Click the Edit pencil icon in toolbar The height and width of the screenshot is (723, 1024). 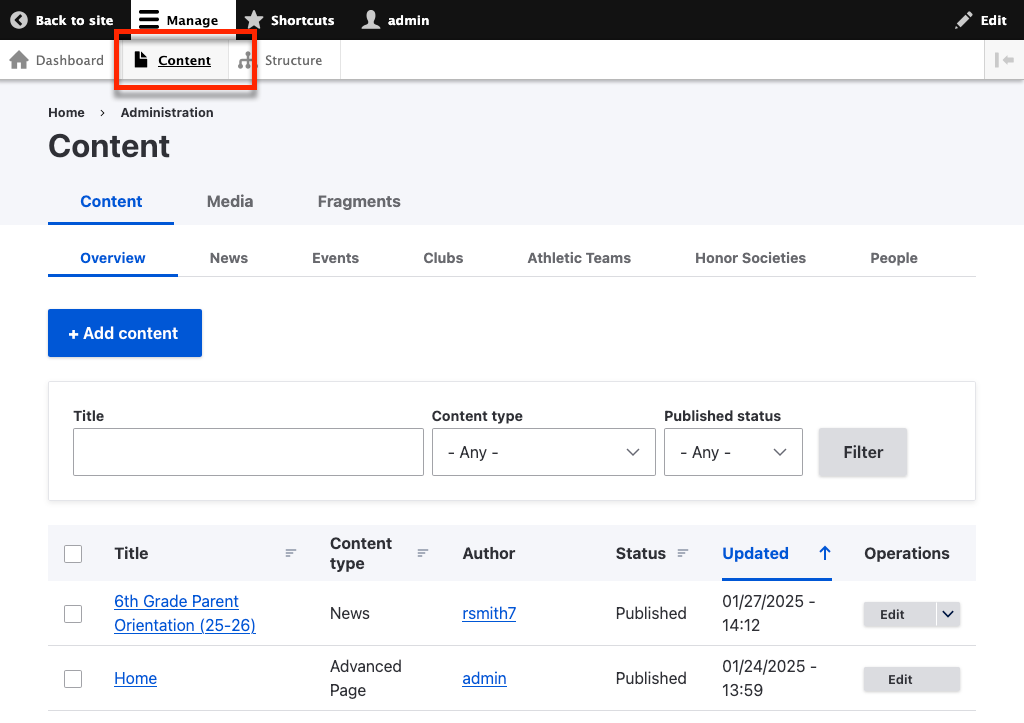coord(963,20)
